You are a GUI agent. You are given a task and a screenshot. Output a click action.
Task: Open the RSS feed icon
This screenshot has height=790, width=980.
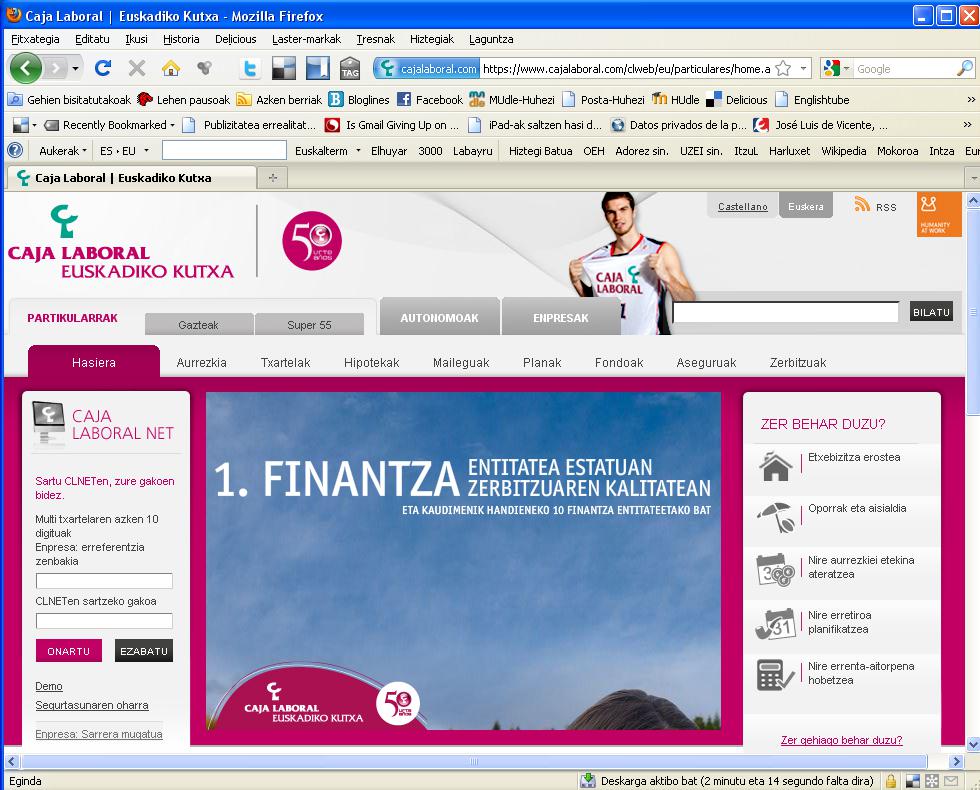(x=862, y=205)
